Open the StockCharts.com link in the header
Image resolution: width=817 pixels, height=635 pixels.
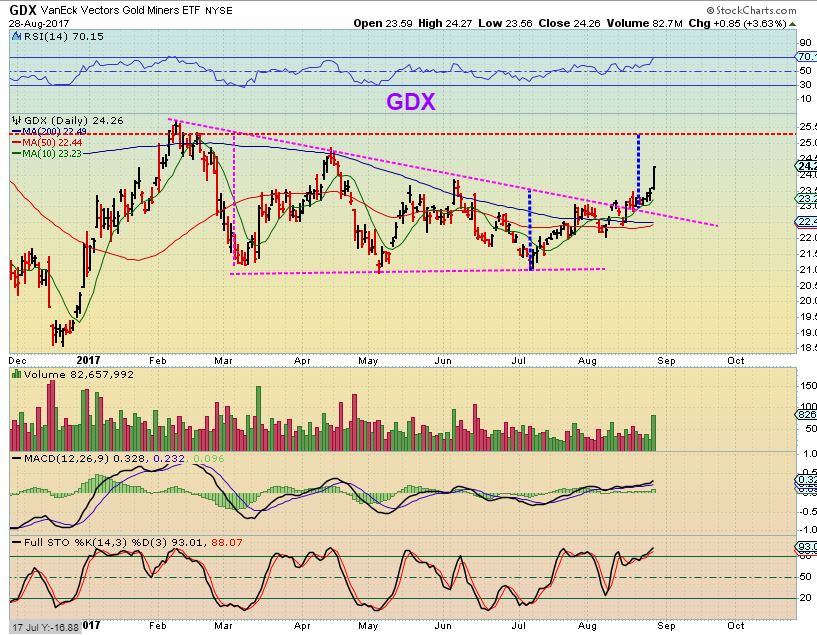tap(751, 10)
